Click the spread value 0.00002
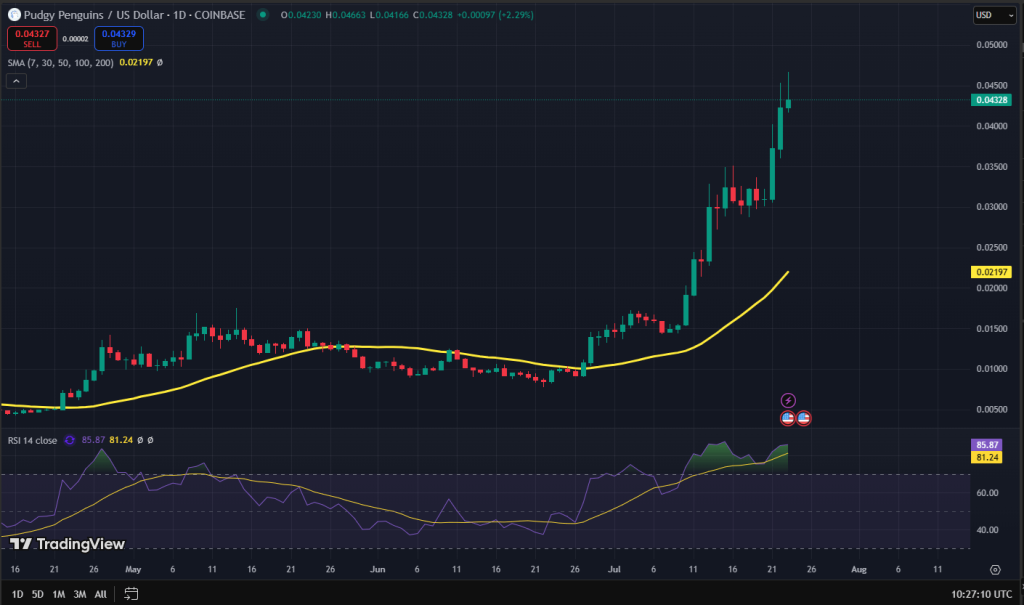The width and height of the screenshot is (1024, 605). coord(75,39)
